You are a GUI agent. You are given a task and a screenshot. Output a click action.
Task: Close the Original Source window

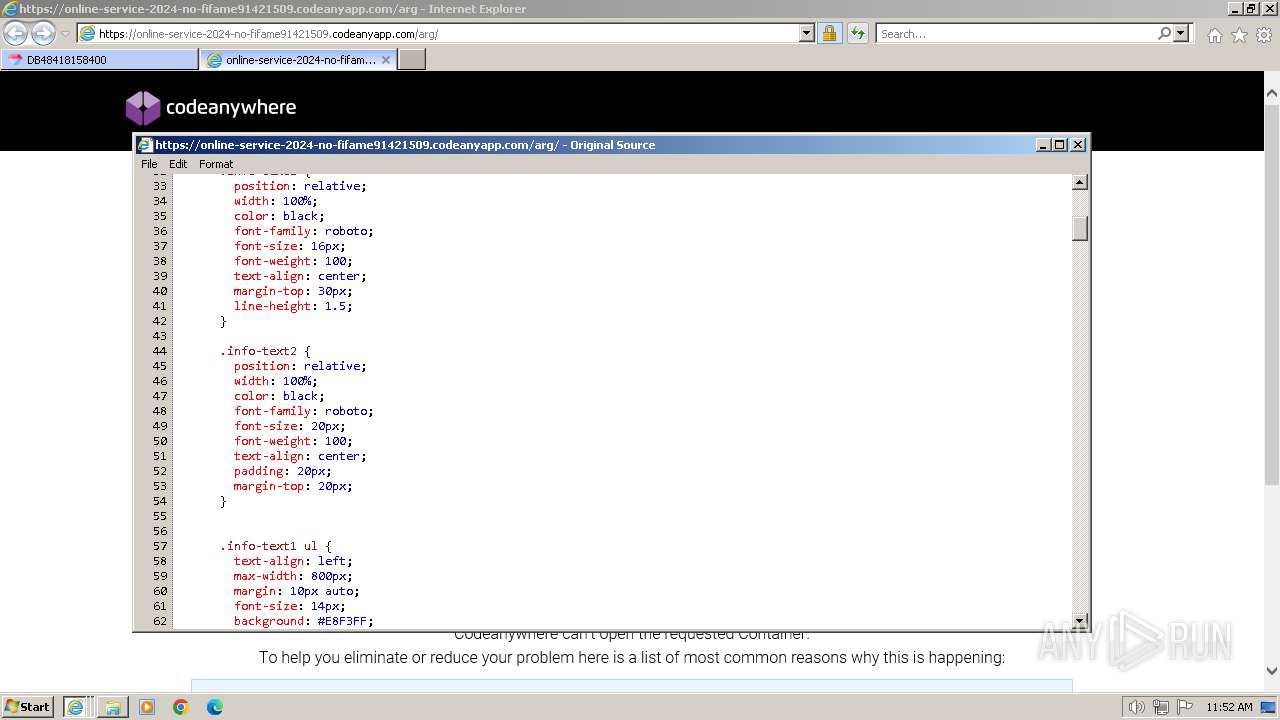[x=1078, y=144]
